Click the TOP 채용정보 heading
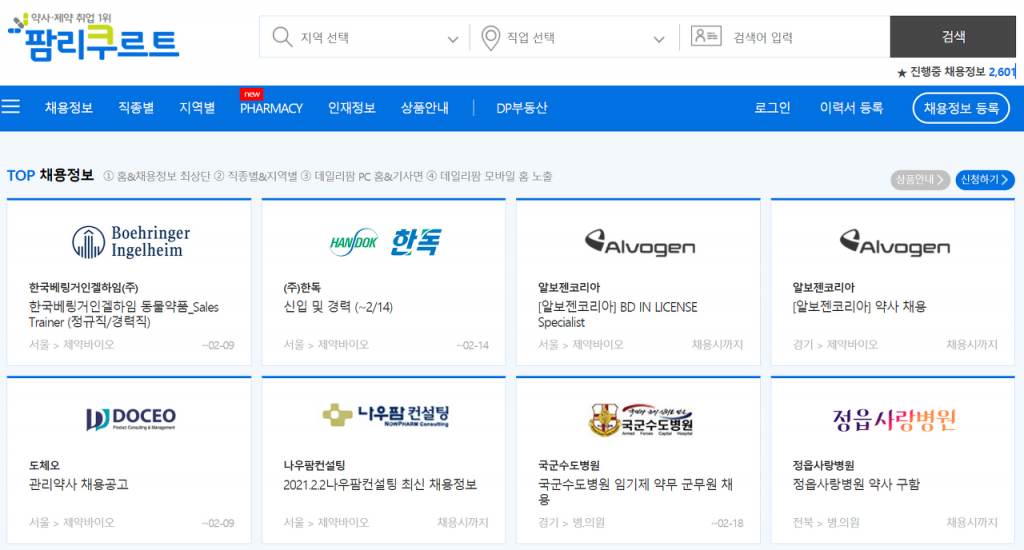This screenshot has width=1024, height=550. [50, 175]
